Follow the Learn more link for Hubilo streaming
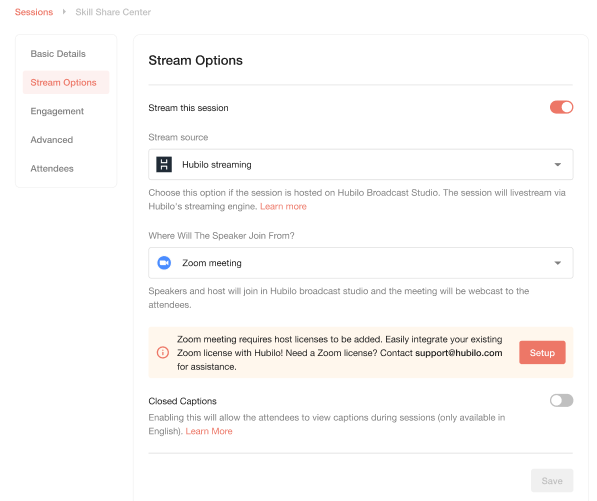The width and height of the screenshot is (597, 501). (x=283, y=206)
